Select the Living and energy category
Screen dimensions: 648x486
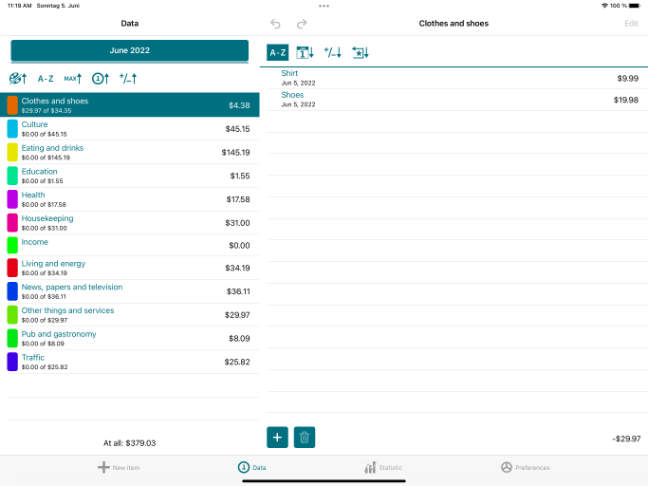(130, 268)
